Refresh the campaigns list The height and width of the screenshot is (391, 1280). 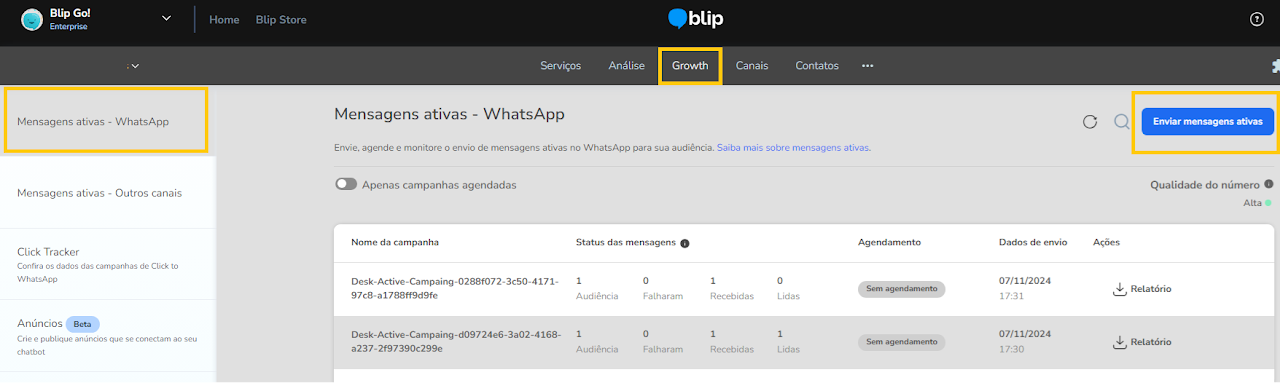(1090, 122)
